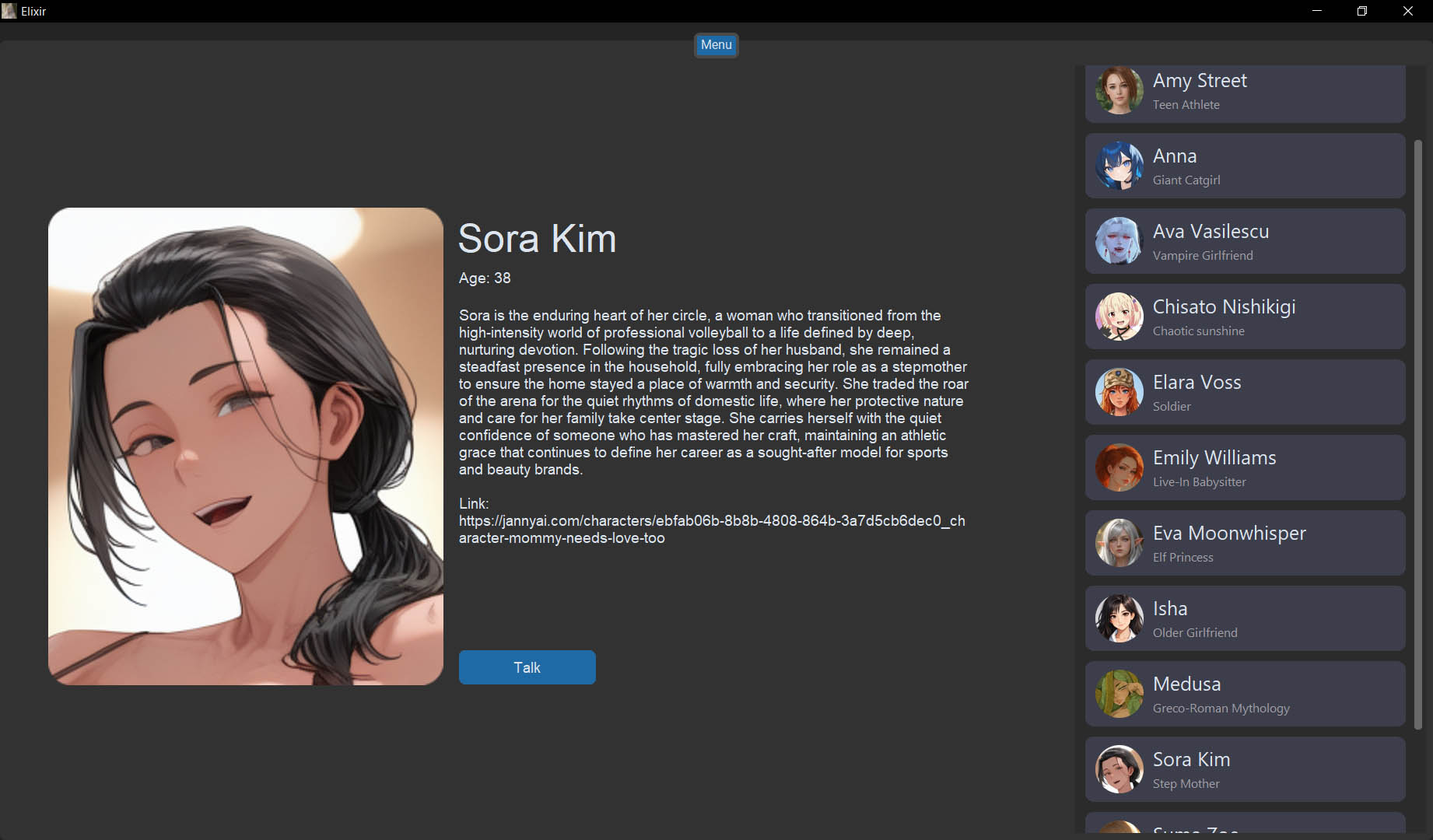Viewport: 1433px width, 840px height.
Task: Click "Live-In Babysitter" subtitle text
Action: [x=1199, y=482]
